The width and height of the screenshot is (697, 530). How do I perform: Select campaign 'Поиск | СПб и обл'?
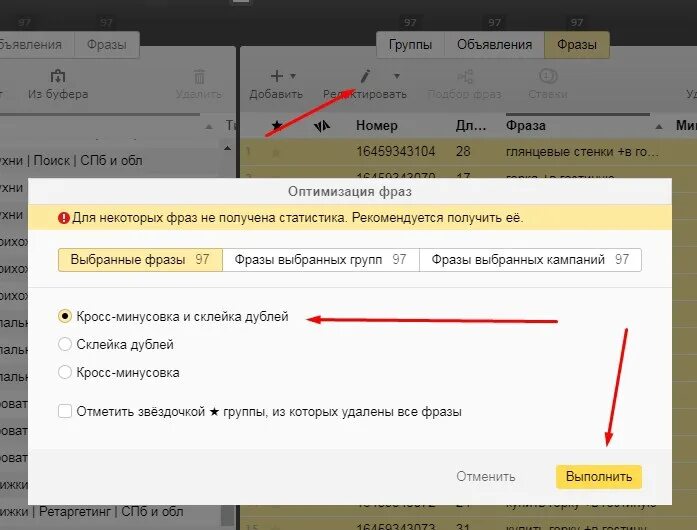71,161
